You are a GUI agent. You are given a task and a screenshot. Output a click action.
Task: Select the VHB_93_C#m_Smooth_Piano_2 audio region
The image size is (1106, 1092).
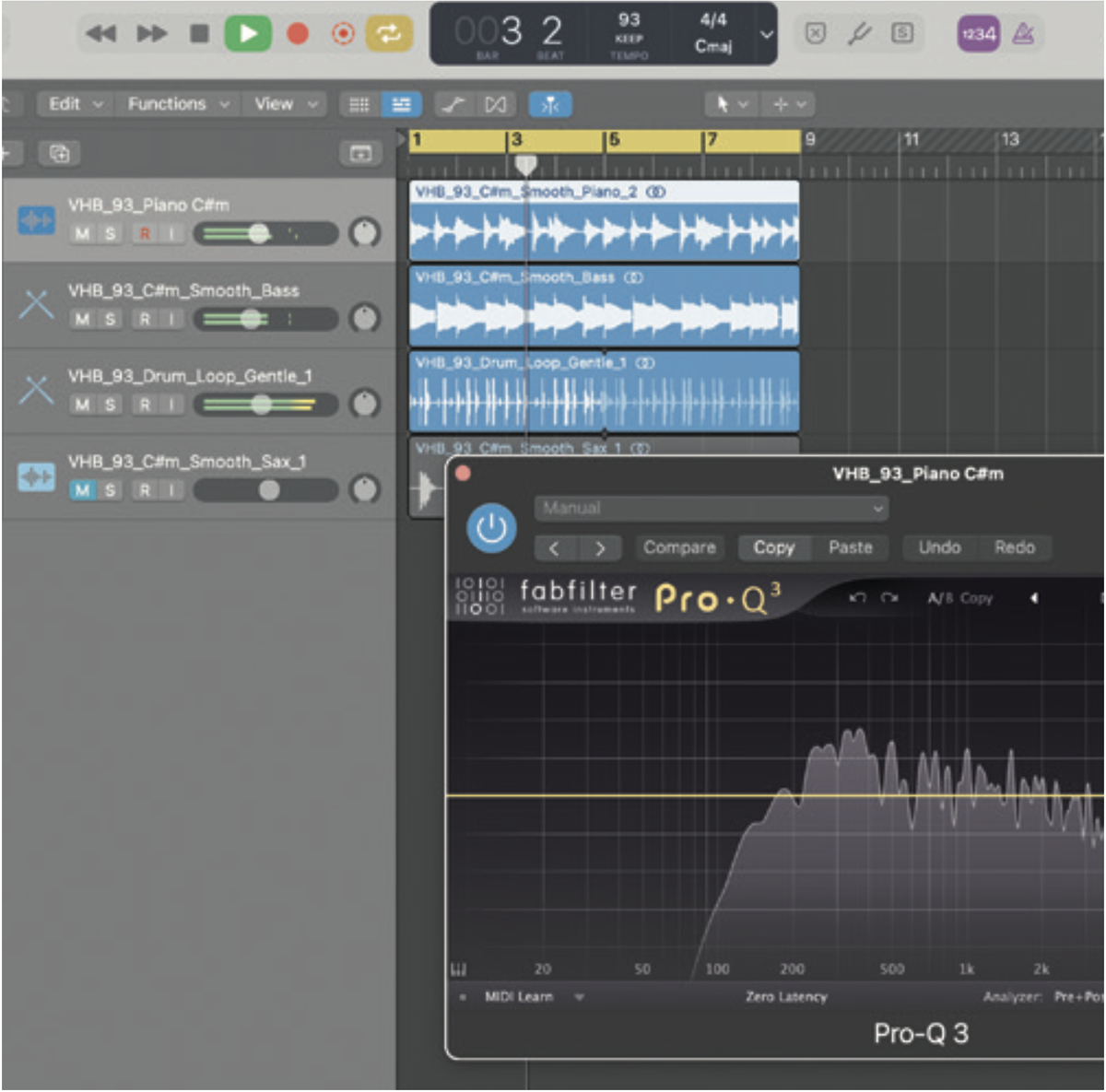pos(604,226)
